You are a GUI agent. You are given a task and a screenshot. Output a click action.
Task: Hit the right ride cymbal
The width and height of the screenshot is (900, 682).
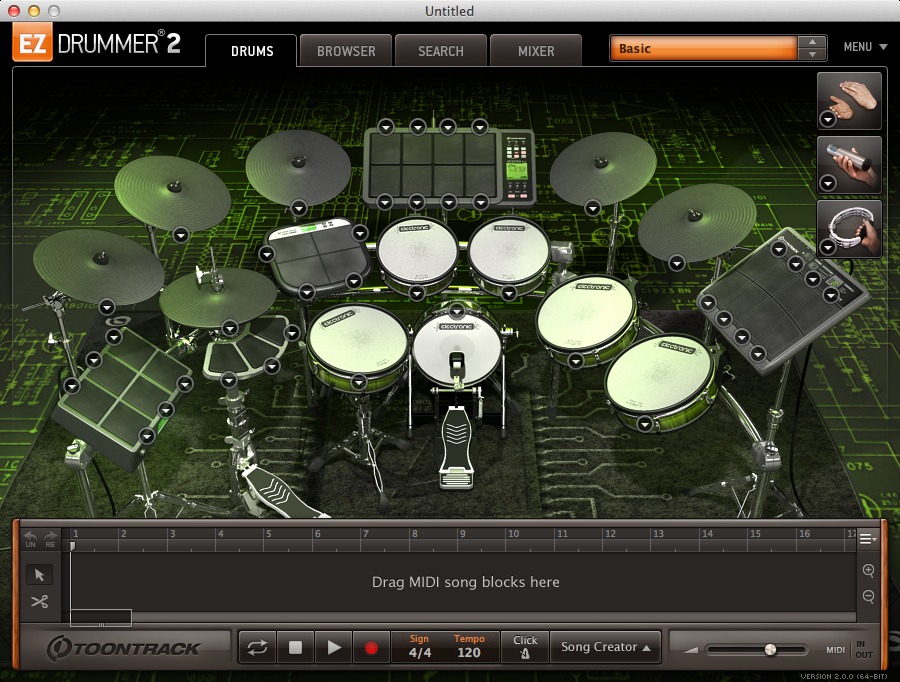pyautogui.click(x=697, y=222)
